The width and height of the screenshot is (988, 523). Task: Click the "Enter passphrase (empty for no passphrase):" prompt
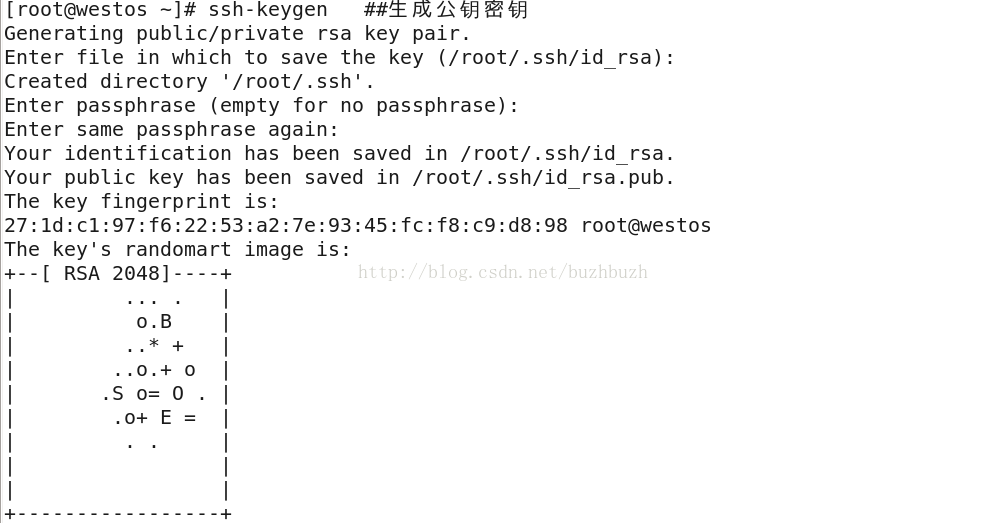[x=262, y=105]
